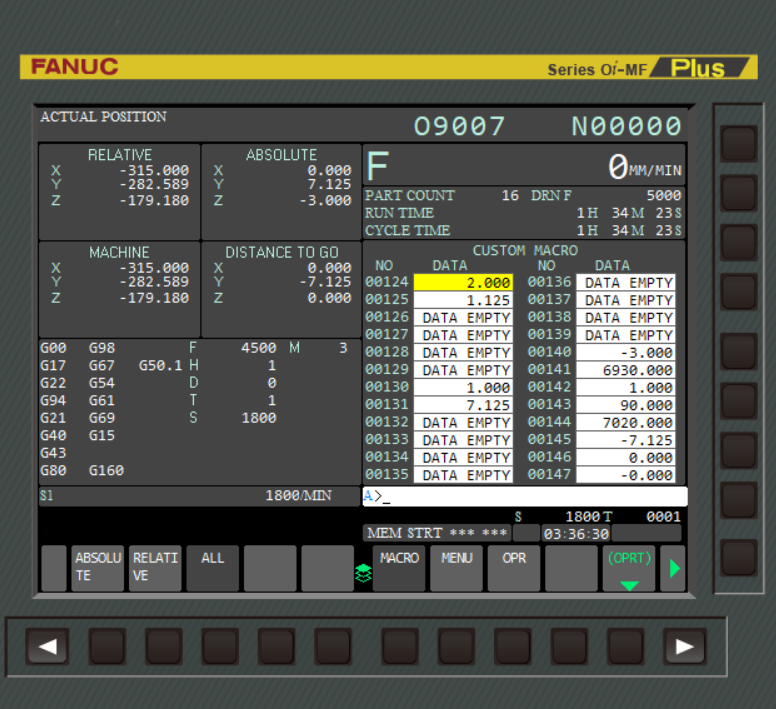Click the topmost vertical side key
The width and height of the screenshot is (776, 709).
(x=738, y=144)
